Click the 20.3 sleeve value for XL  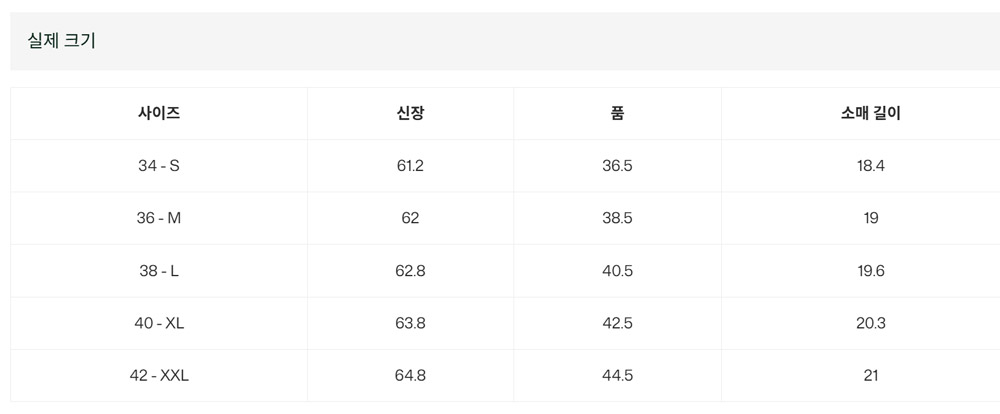coord(871,323)
